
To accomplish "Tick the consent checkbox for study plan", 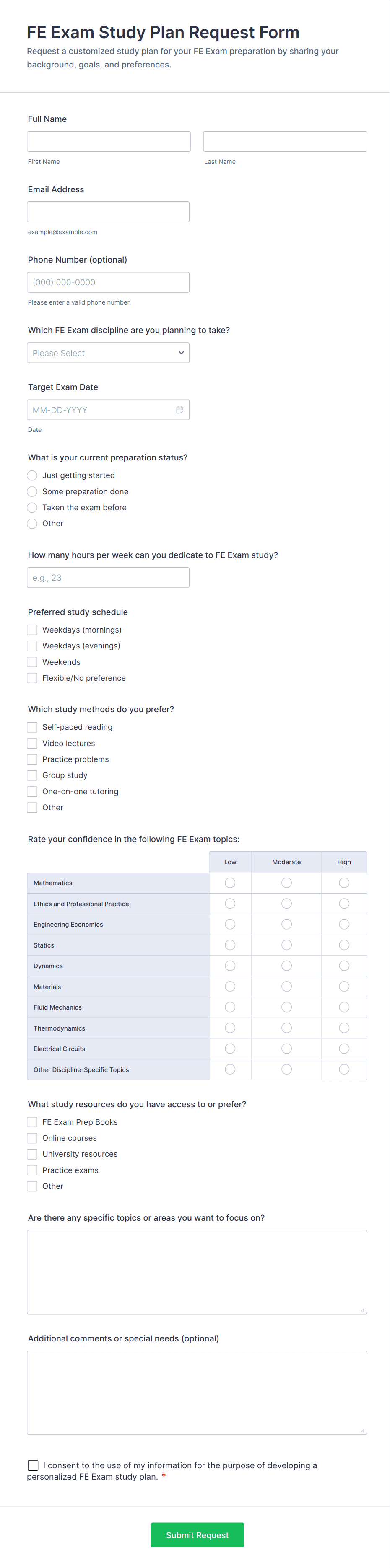I will (x=34, y=1465).
